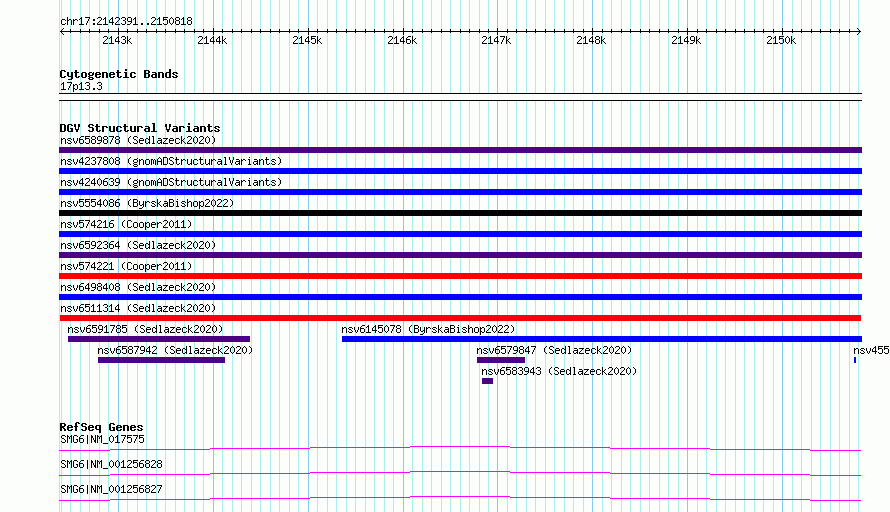
Task: Click the nsv6589878 (Sedlazeck2020) variant label
Action: (138, 140)
